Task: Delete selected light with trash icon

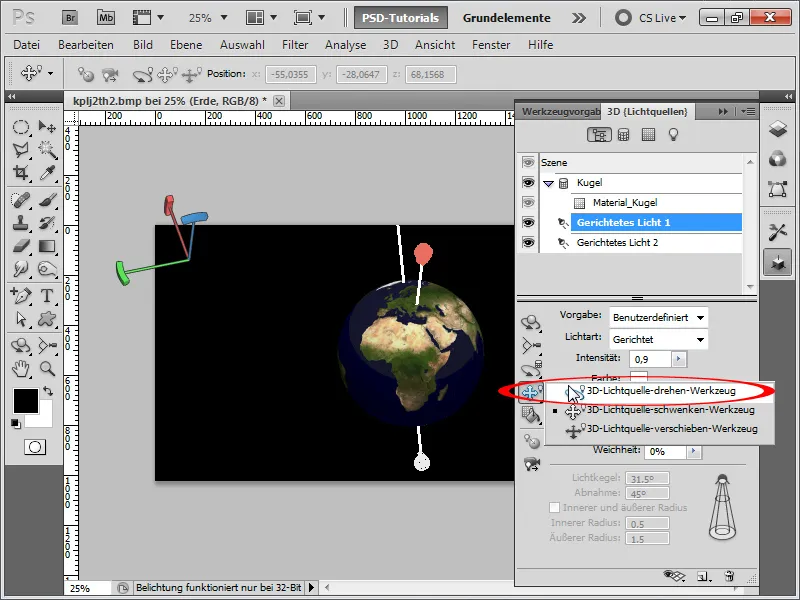Action: tap(729, 576)
